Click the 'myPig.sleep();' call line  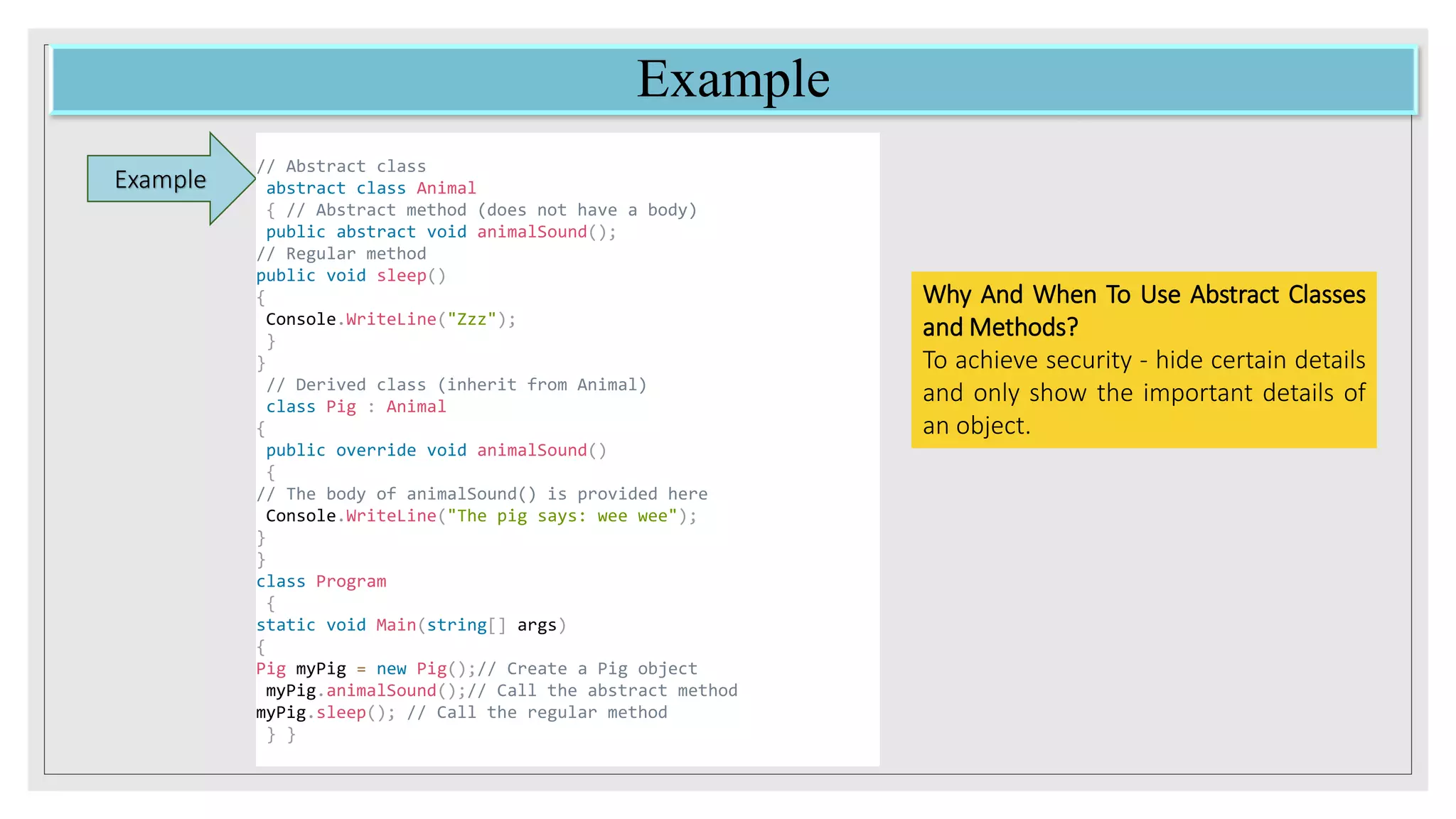(325, 712)
